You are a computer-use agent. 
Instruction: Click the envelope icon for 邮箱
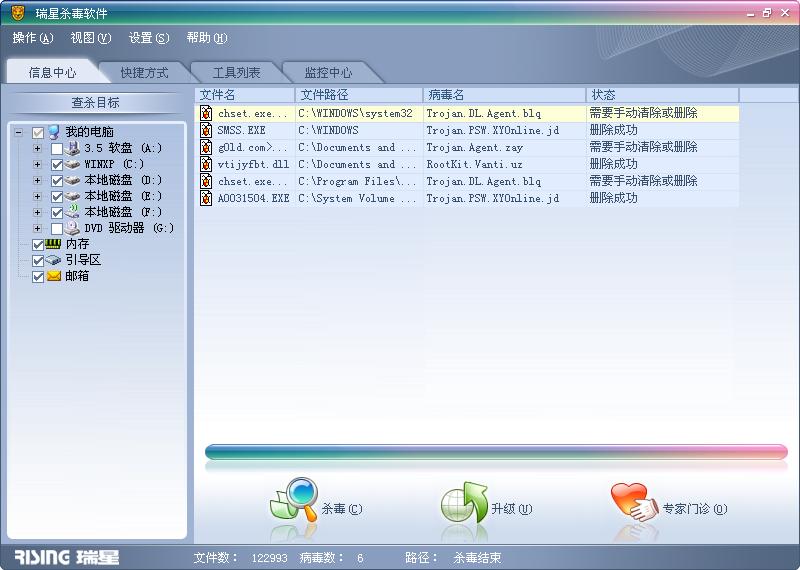54,276
